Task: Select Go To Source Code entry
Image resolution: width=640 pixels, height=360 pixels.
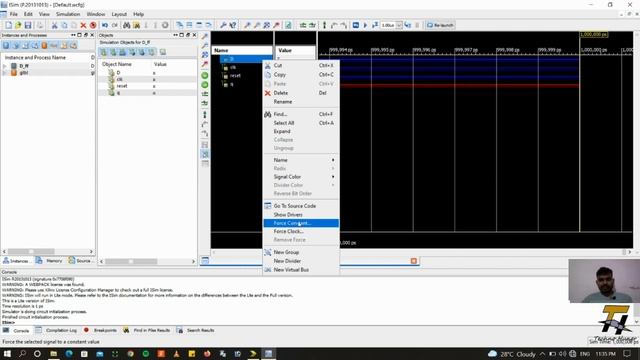Action: click(301, 206)
